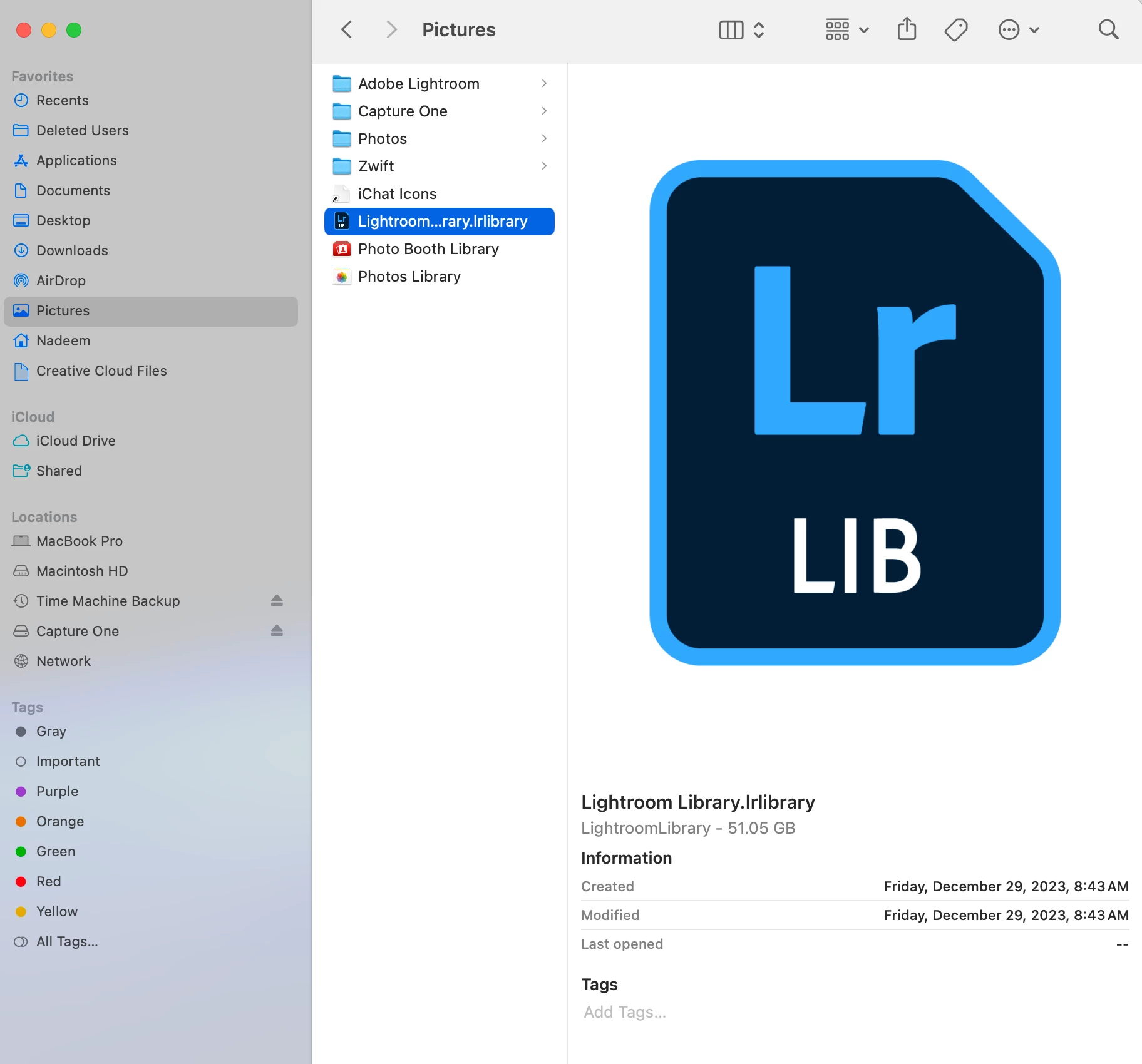Click the Modified date row
This screenshot has width=1142, height=1064.
[855, 915]
